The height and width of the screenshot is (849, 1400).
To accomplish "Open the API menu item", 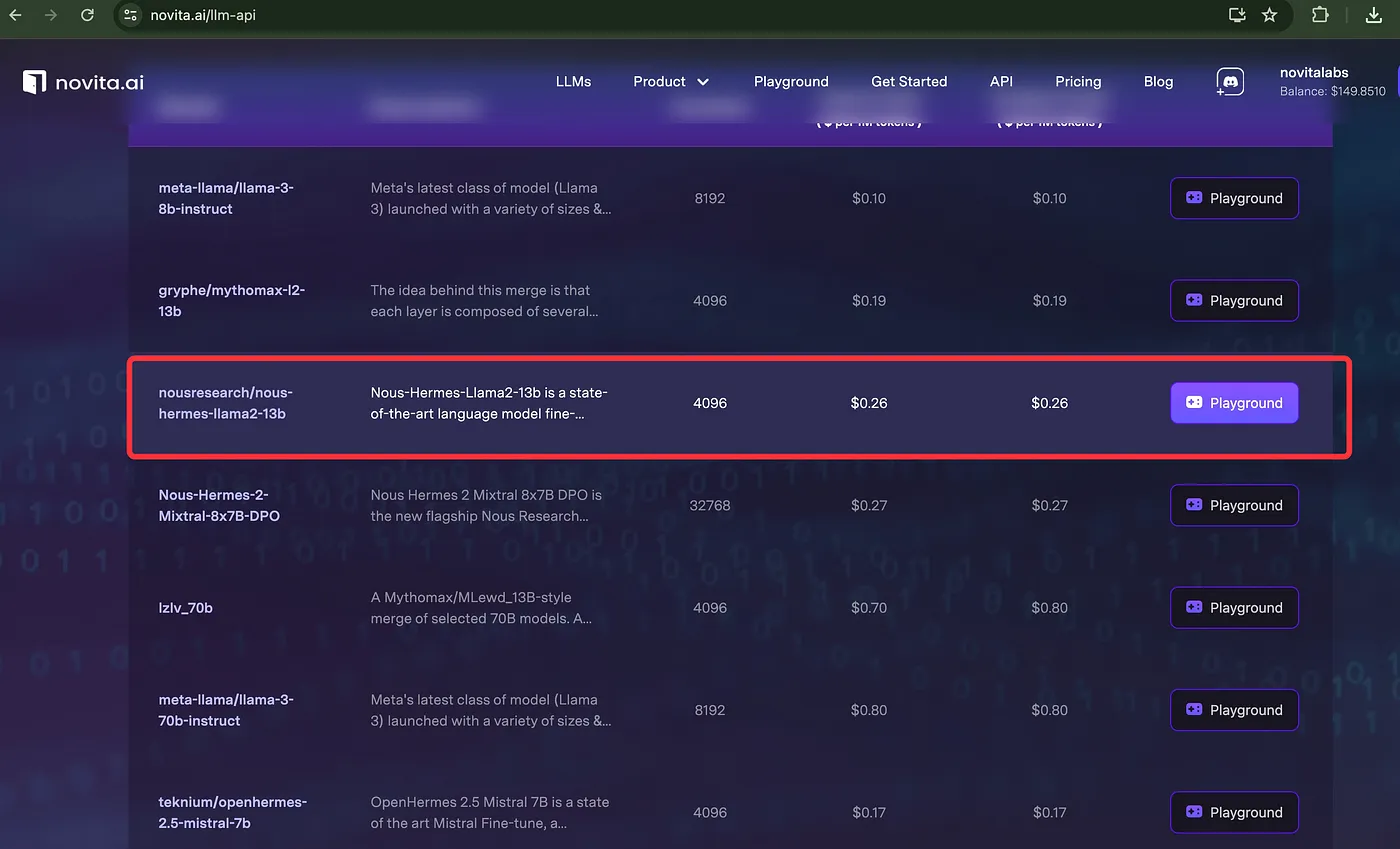I will tap(1001, 82).
